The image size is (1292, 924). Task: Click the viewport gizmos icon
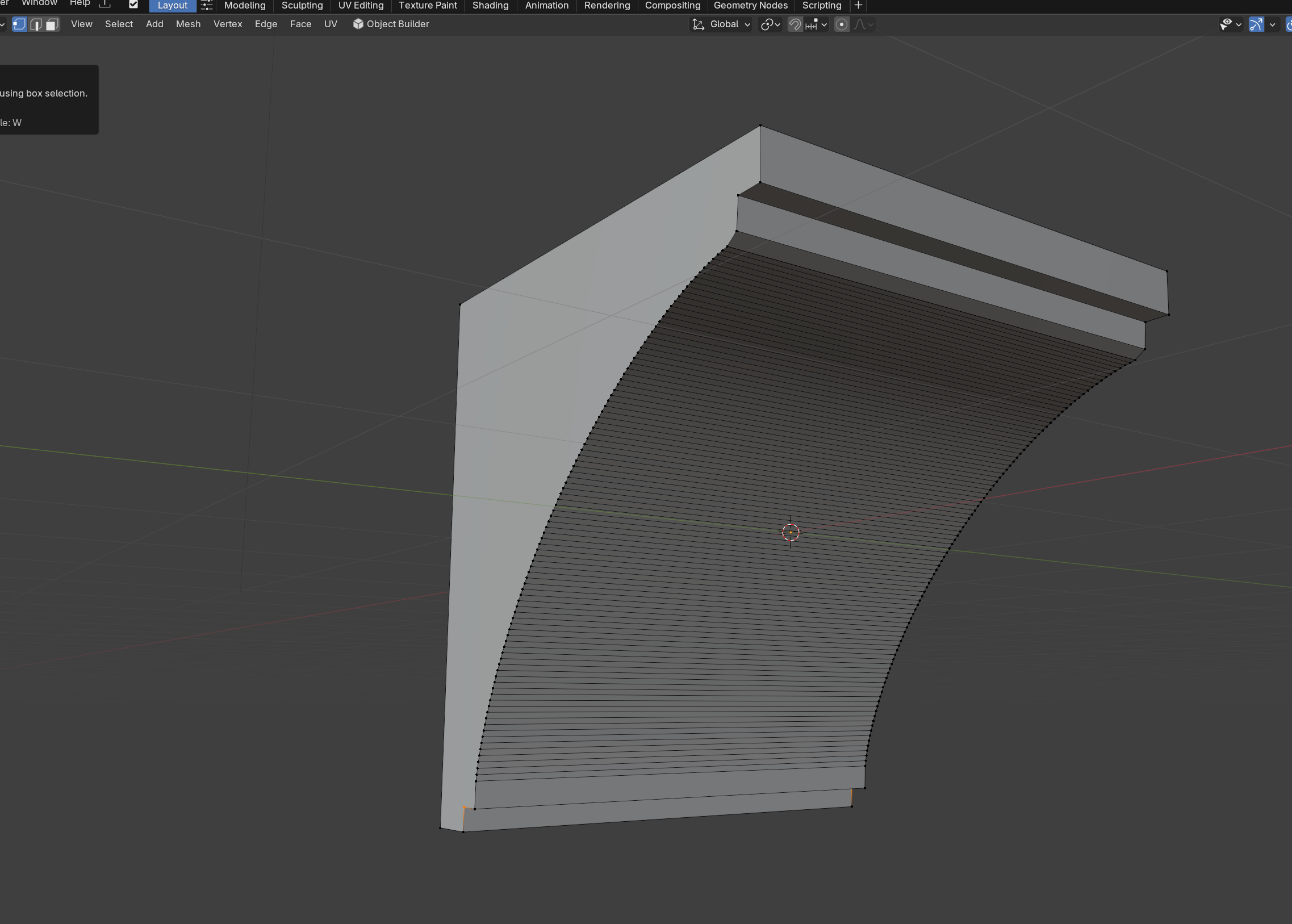point(1257,24)
